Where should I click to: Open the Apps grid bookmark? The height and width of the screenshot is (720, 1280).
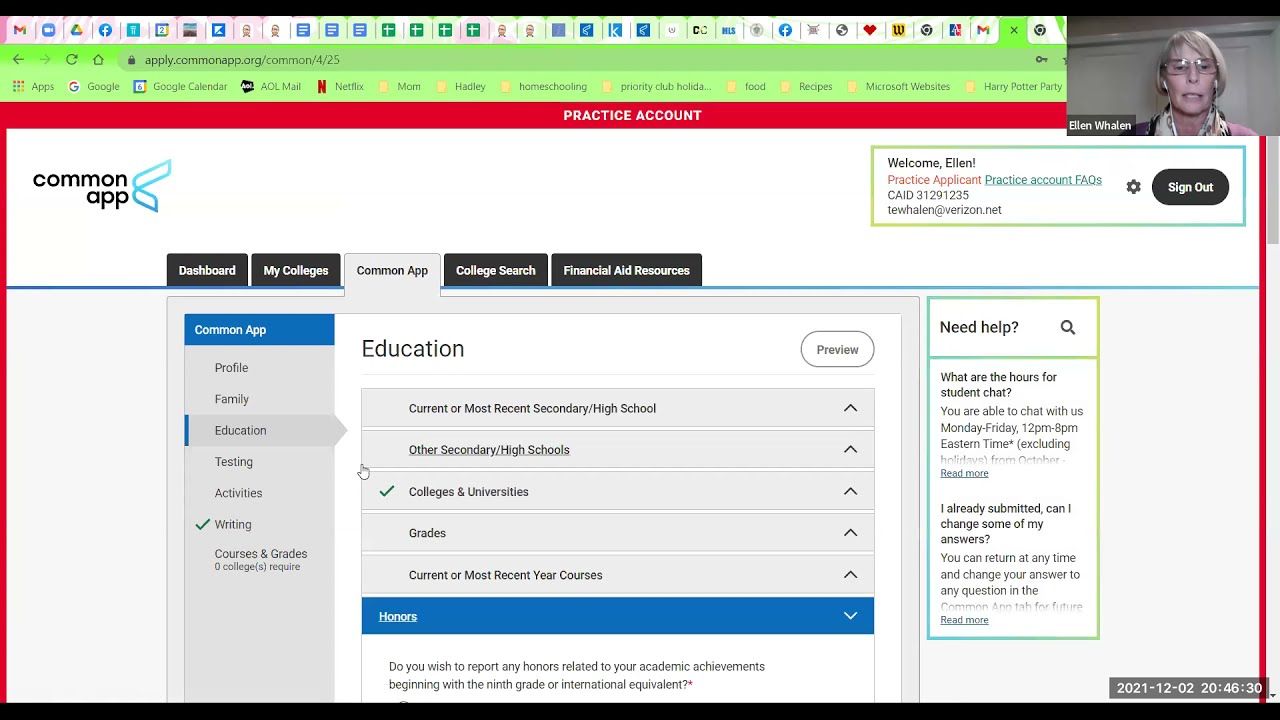[x=33, y=87]
